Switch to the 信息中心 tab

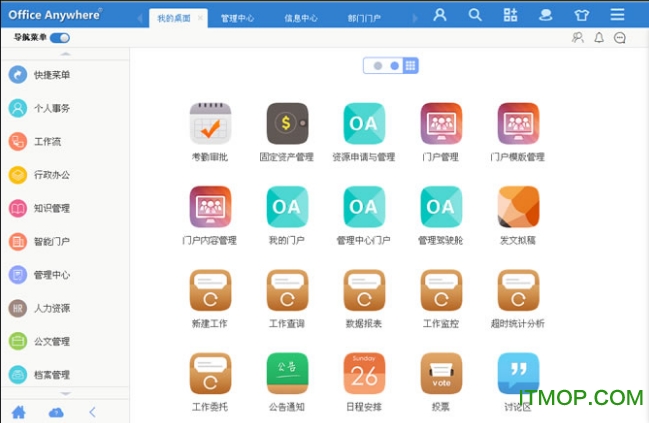[x=301, y=18]
